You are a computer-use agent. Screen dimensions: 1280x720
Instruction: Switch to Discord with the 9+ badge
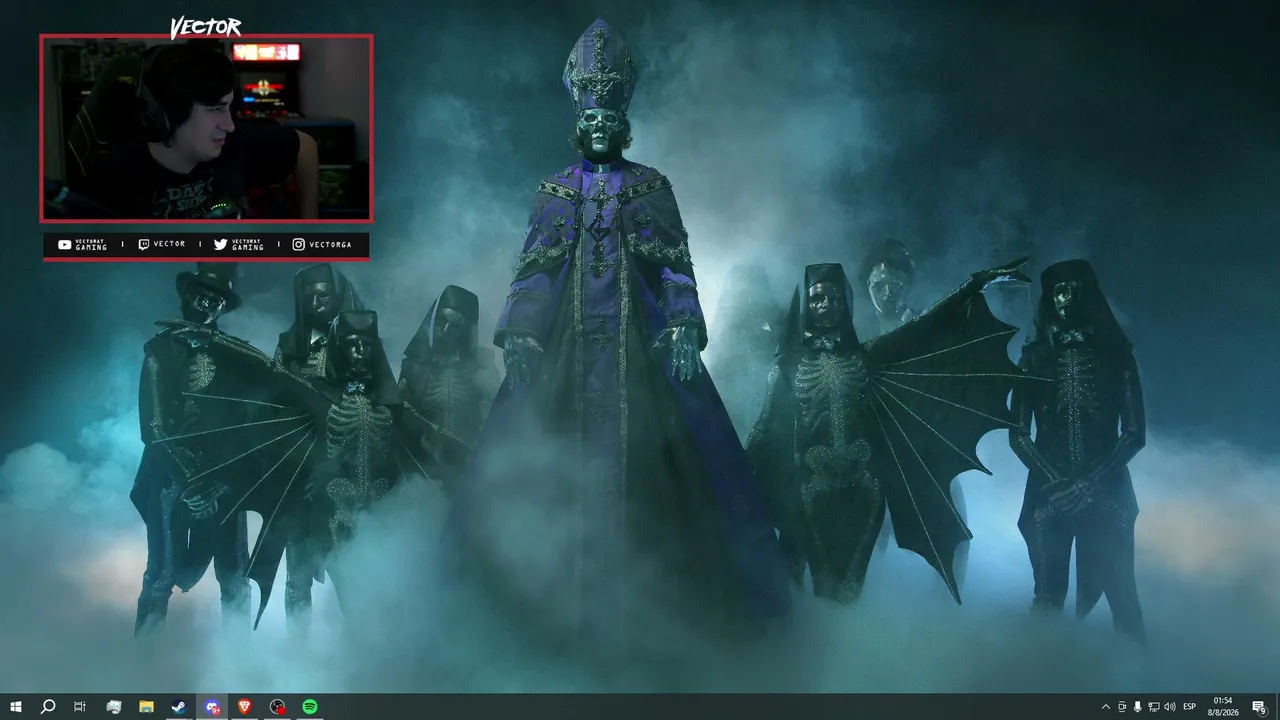(212, 707)
